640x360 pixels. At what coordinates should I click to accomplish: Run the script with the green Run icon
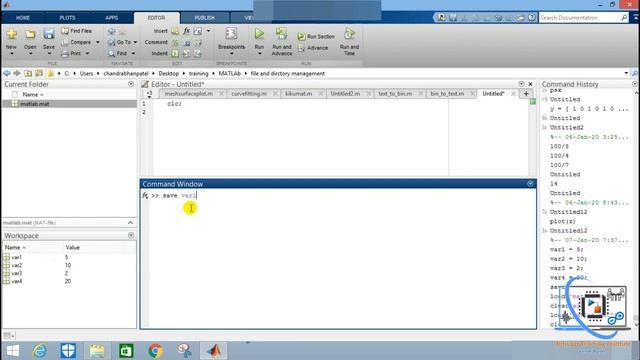pyautogui.click(x=259, y=34)
